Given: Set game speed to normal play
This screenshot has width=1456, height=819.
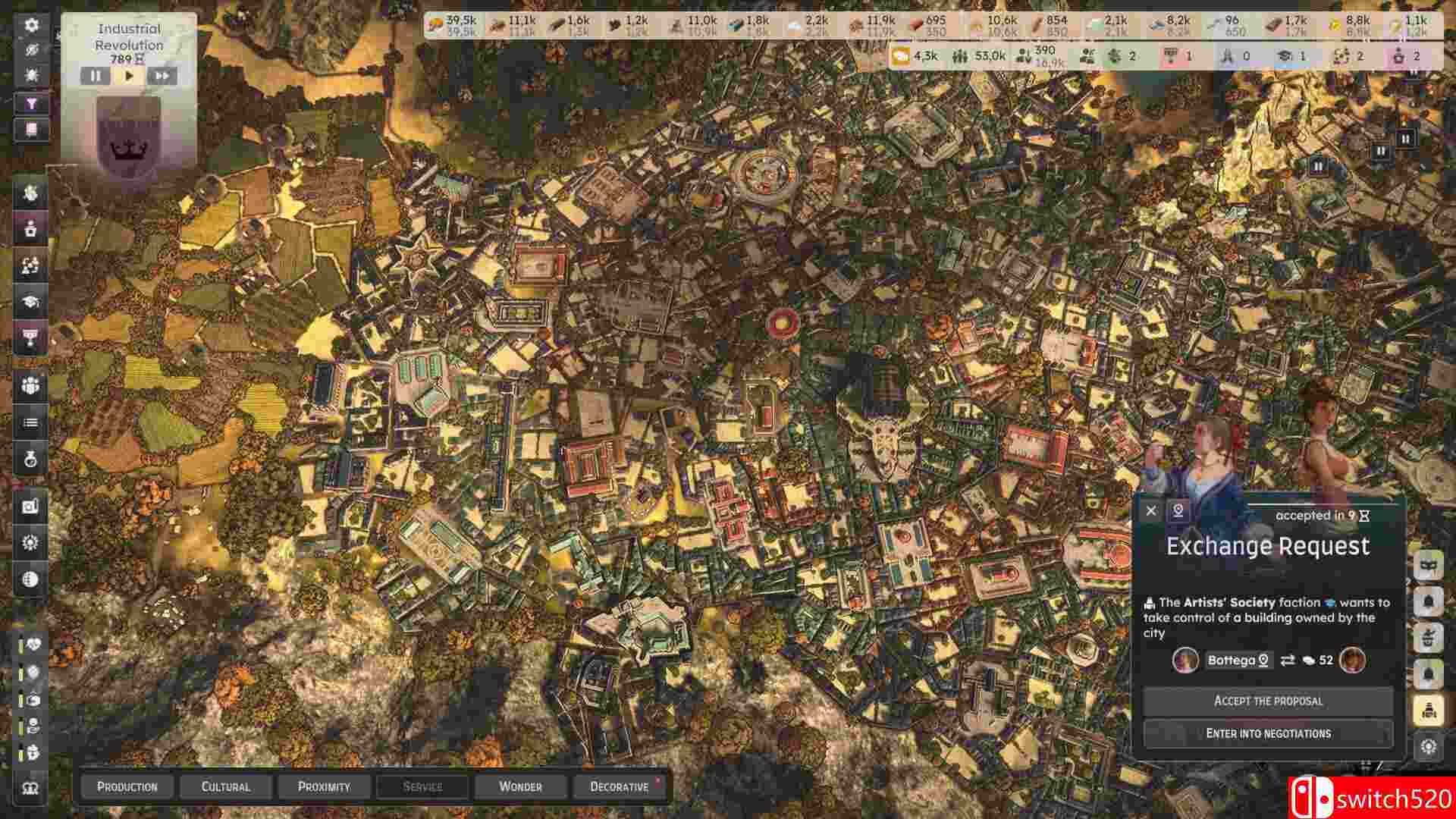Looking at the screenshot, I should (x=129, y=76).
